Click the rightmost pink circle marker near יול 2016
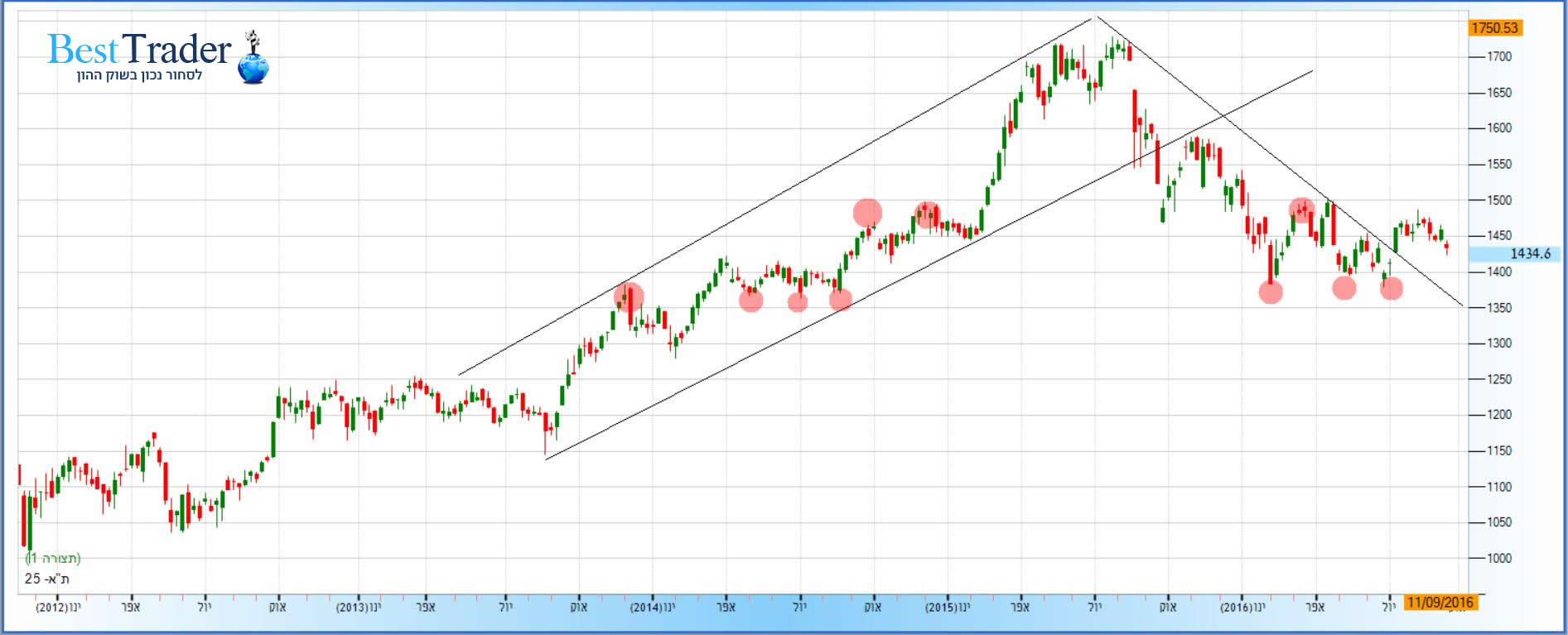Screen dimensions: 1568x635 pyautogui.click(x=1392, y=288)
